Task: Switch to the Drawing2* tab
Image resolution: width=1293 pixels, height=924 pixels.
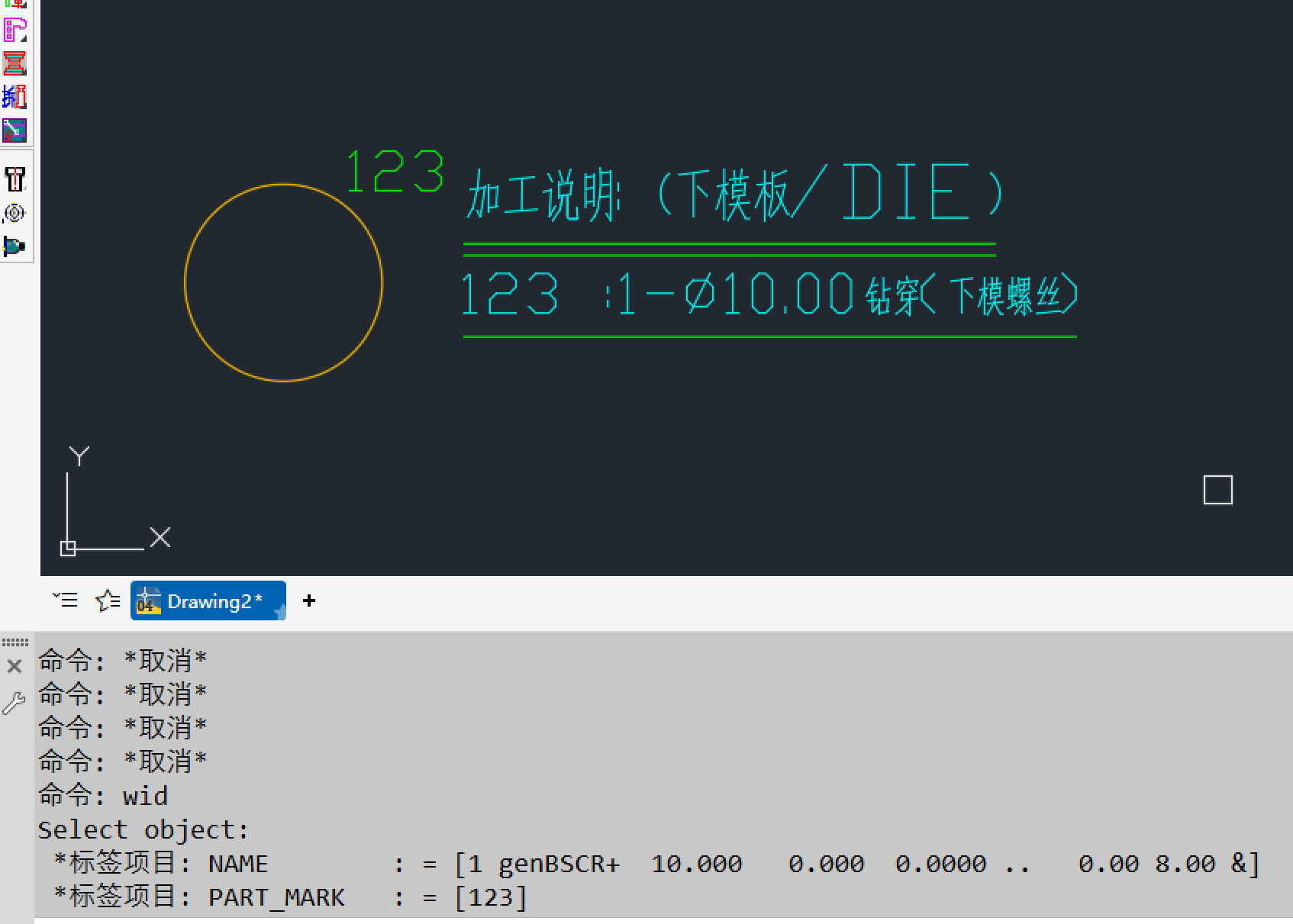Action: point(208,601)
